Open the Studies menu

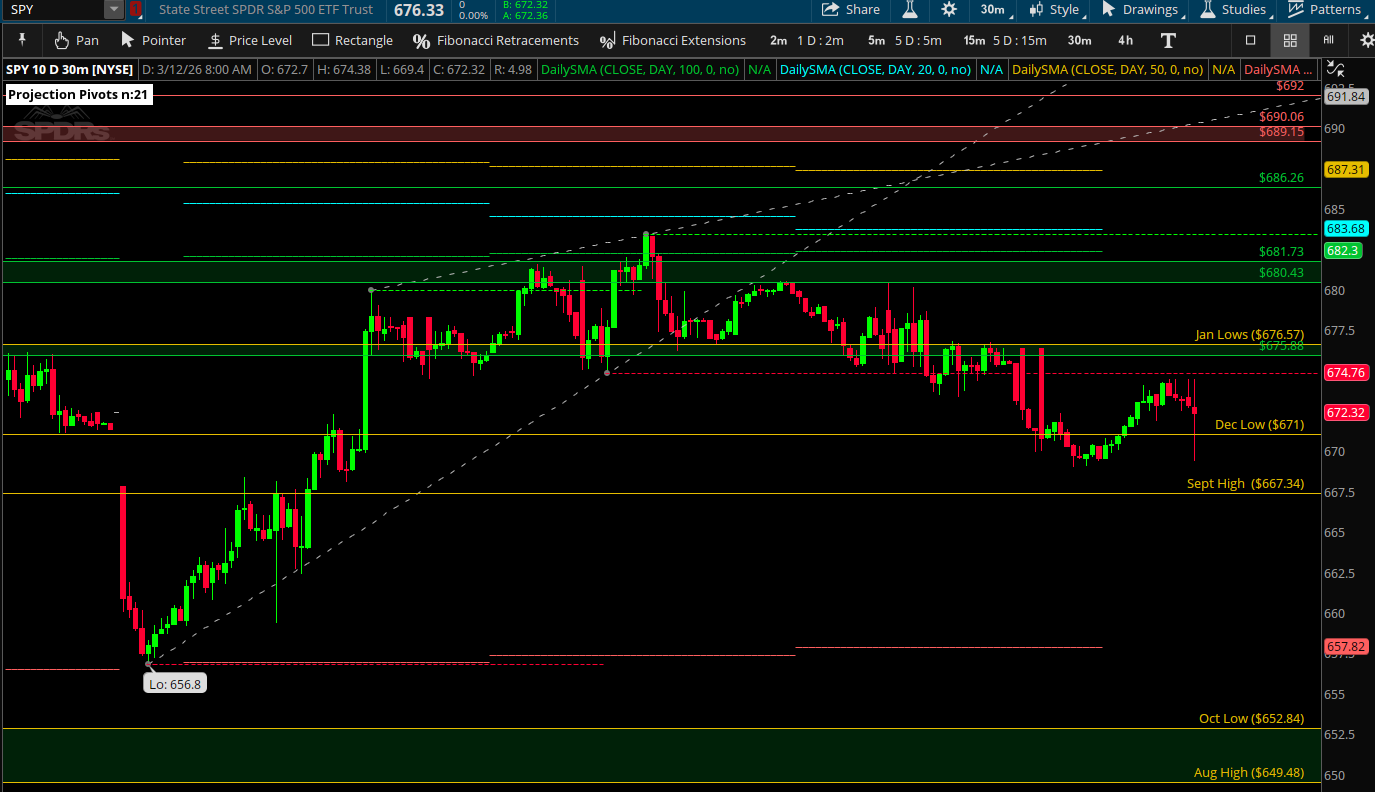1235,10
